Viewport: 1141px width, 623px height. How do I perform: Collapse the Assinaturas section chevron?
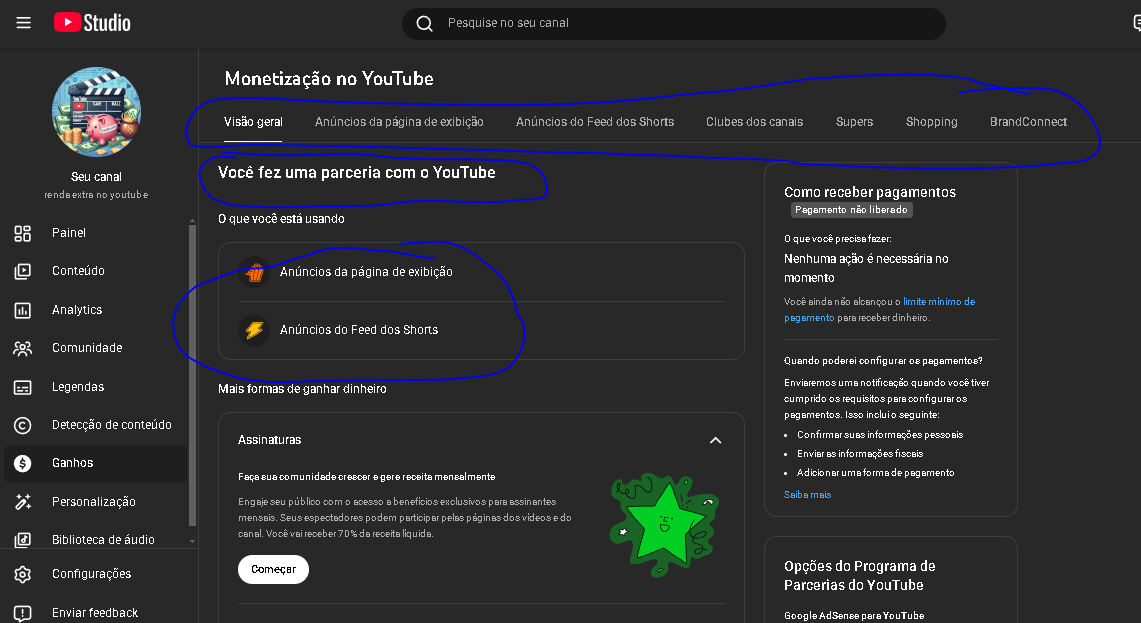click(715, 440)
